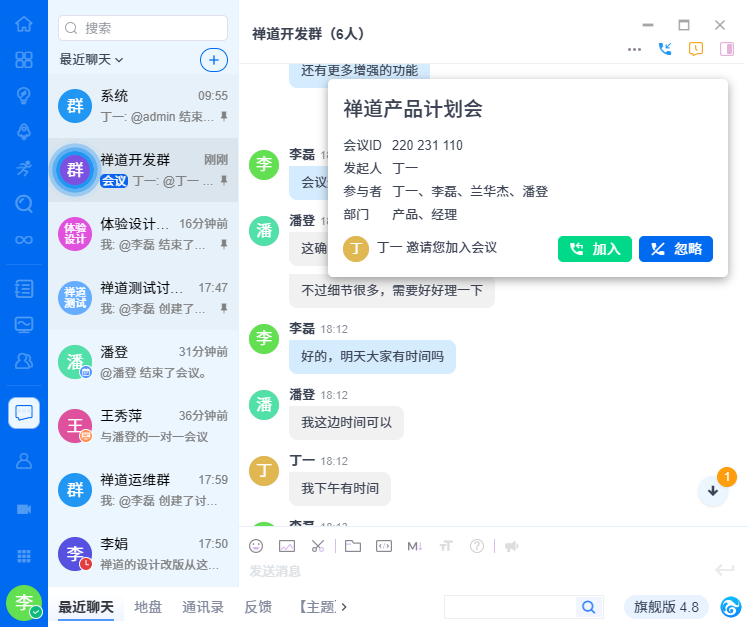Click the 搜索 search field
The height and width of the screenshot is (627, 748).
coord(143,28)
